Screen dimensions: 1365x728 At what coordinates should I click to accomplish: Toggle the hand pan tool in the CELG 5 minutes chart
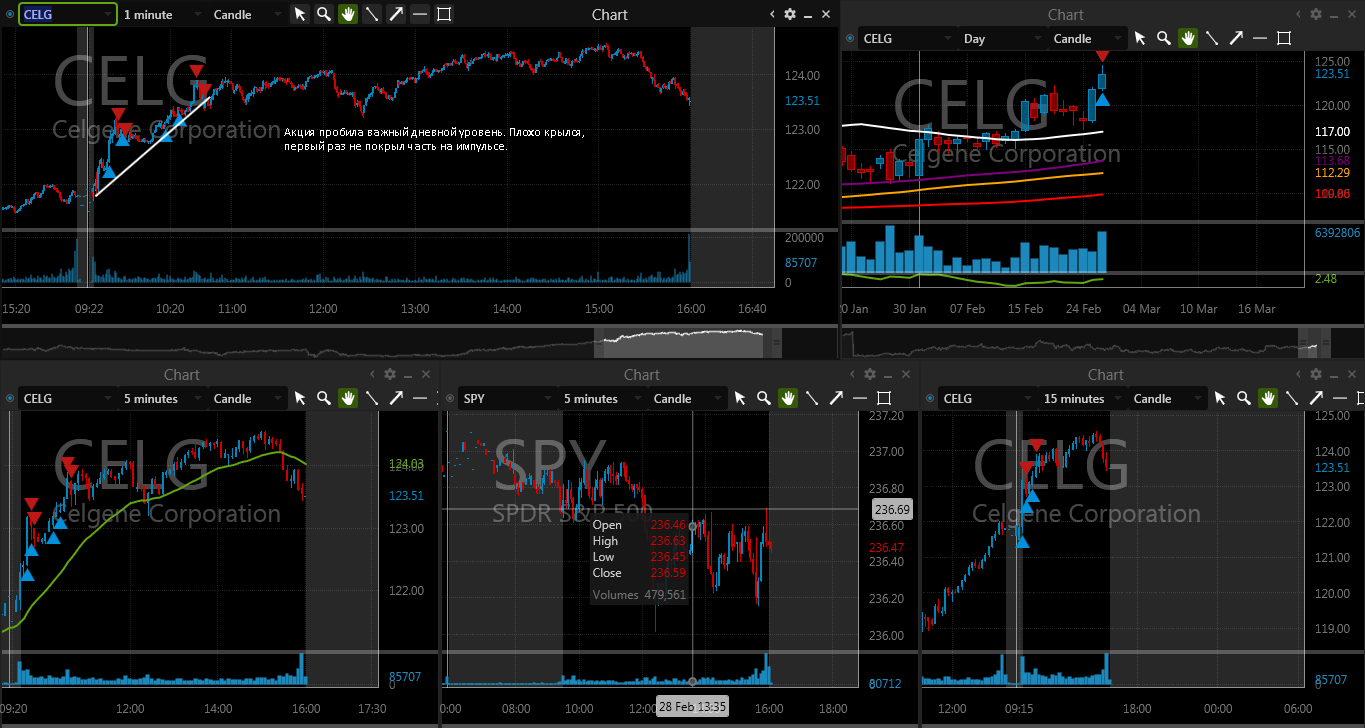pos(348,398)
